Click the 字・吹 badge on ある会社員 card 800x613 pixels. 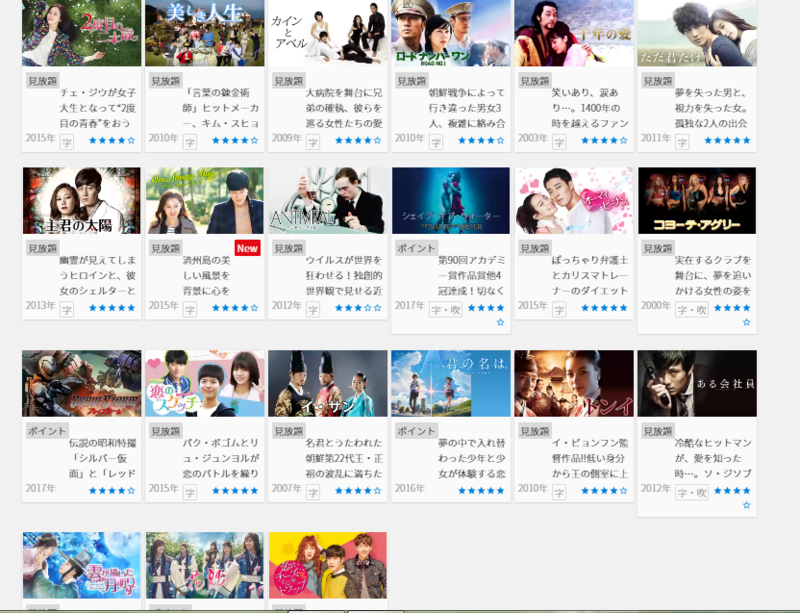(692, 492)
